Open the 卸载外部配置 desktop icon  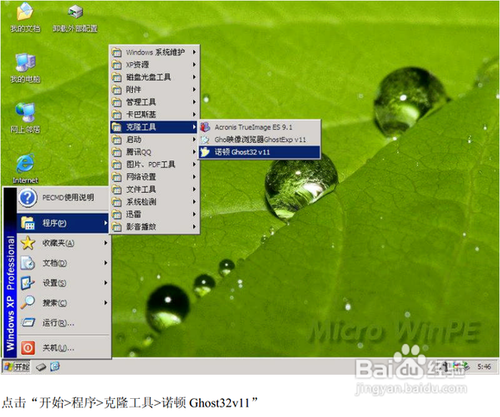tap(75, 17)
